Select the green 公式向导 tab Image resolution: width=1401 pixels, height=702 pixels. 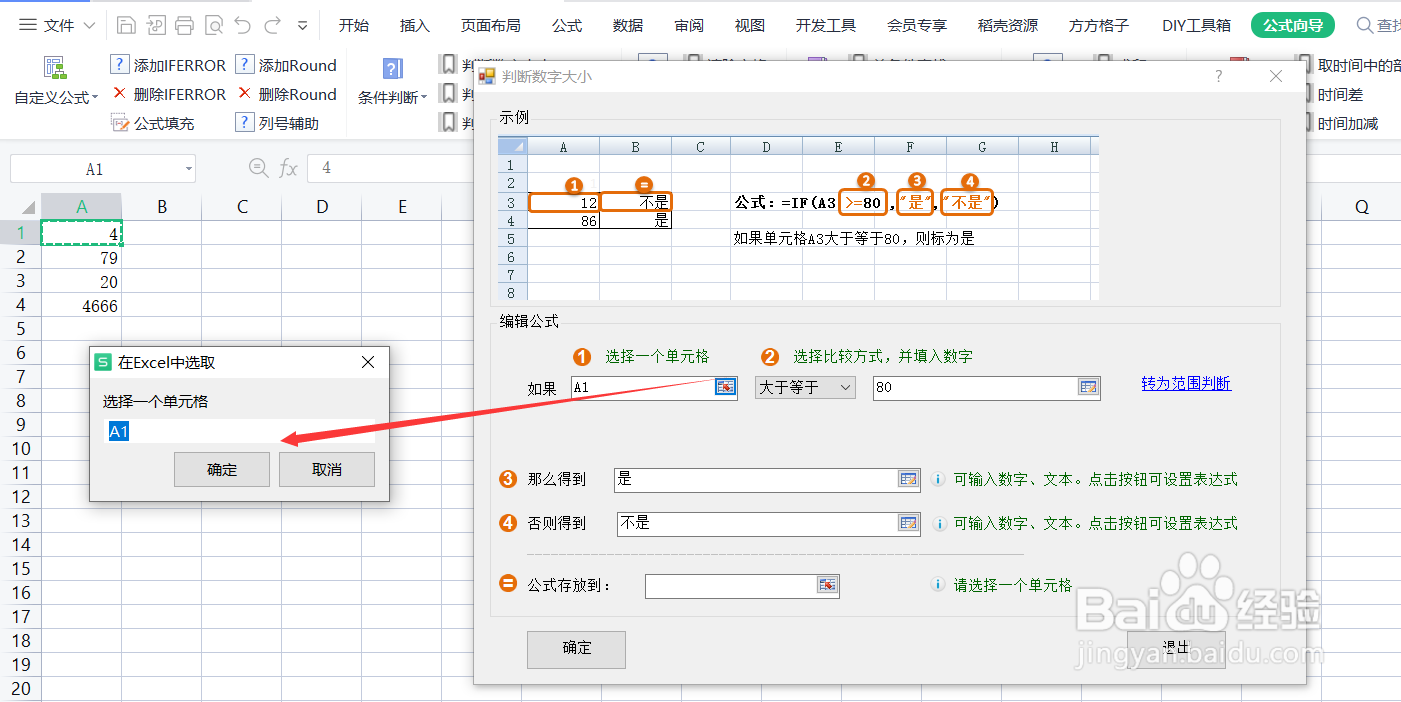(x=1292, y=25)
